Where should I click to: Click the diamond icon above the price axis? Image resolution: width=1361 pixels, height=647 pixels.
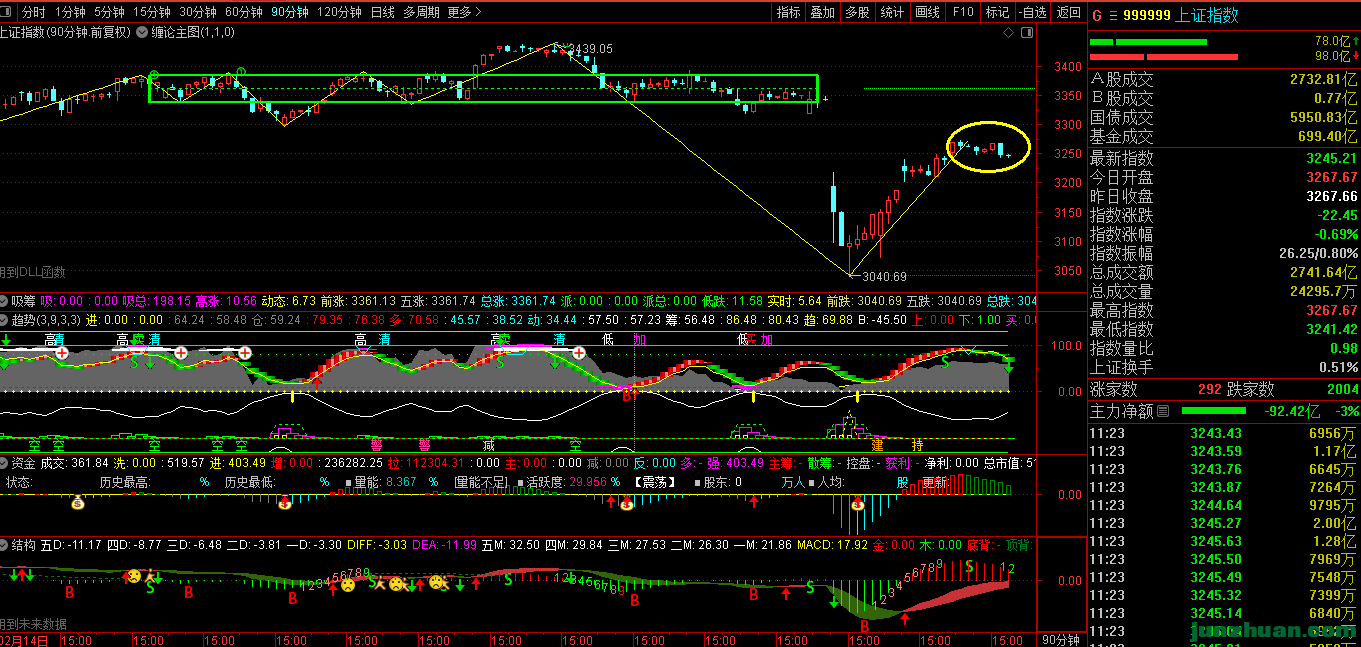pyautogui.click(x=1008, y=33)
